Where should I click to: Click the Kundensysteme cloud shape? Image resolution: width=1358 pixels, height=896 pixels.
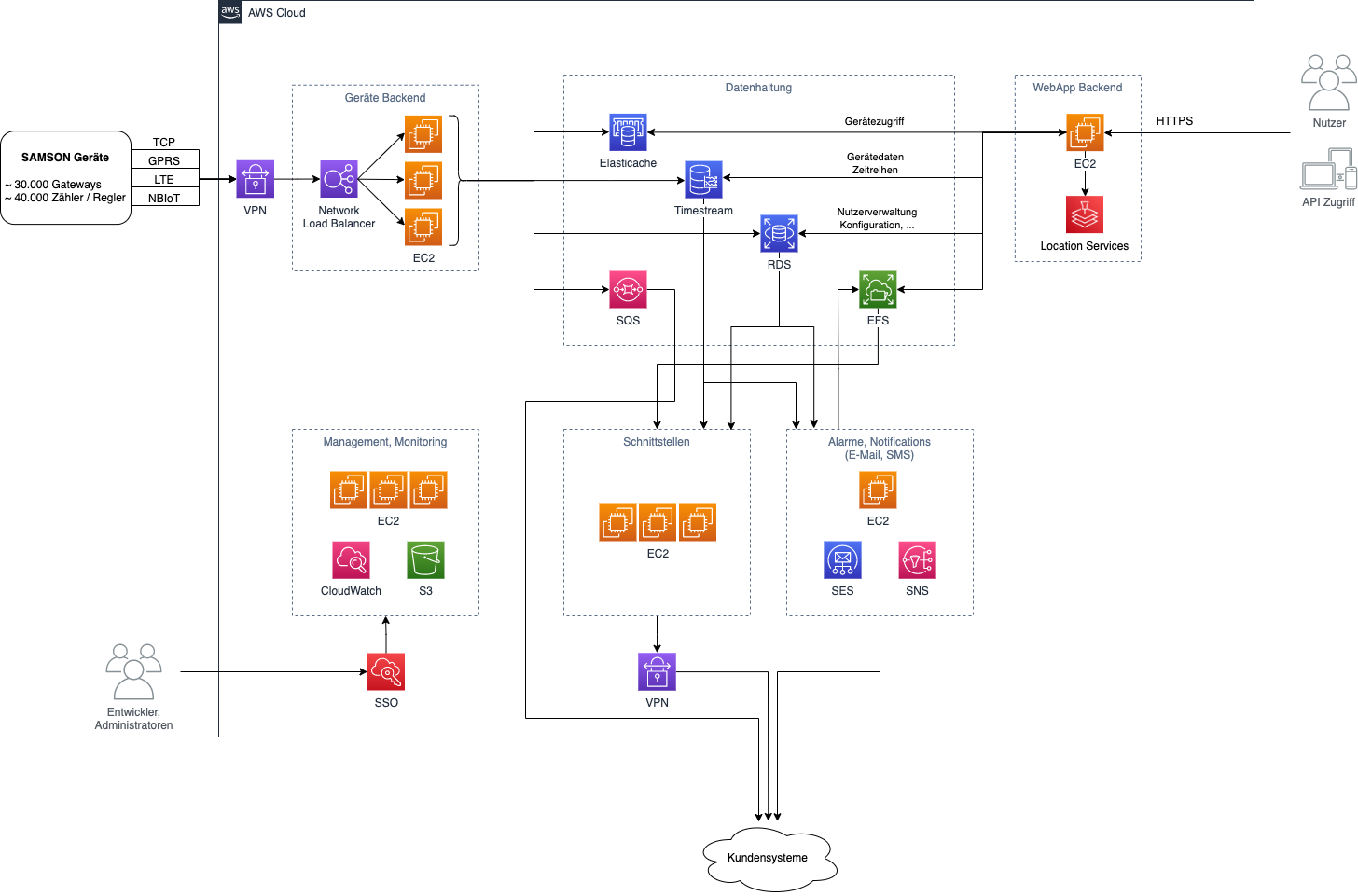[769, 858]
